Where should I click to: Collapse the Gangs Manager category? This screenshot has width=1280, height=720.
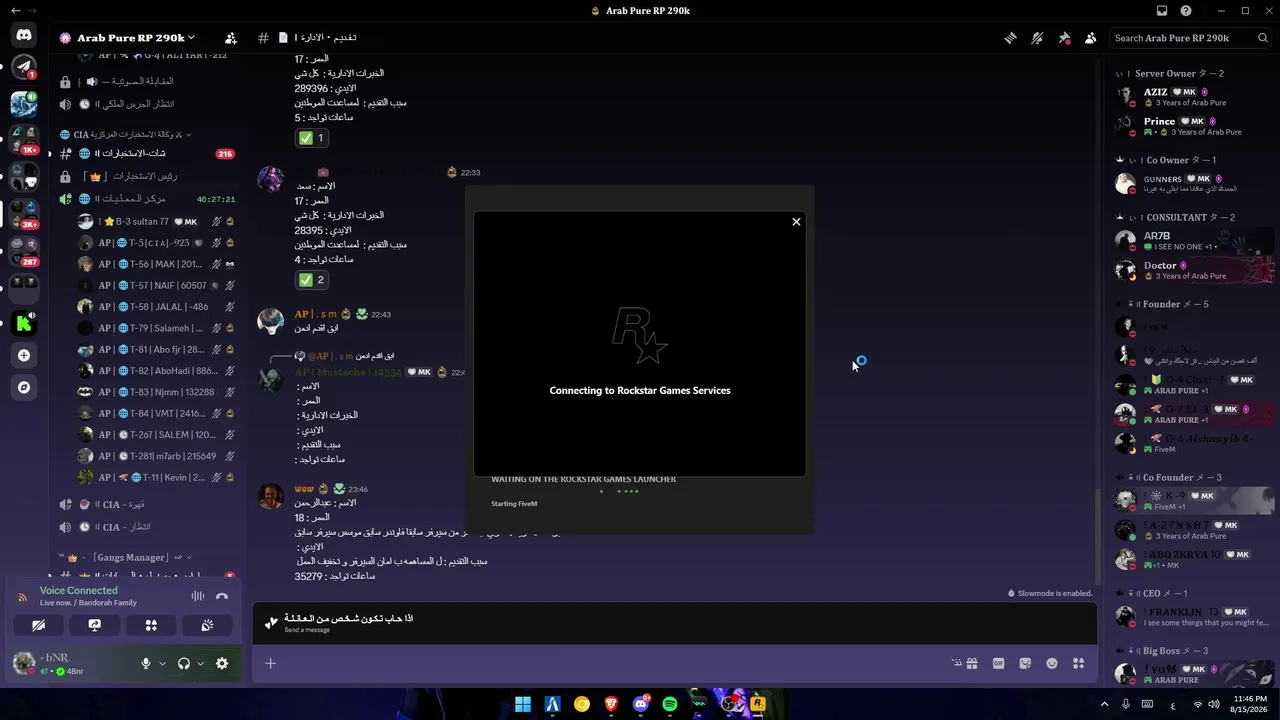126,557
